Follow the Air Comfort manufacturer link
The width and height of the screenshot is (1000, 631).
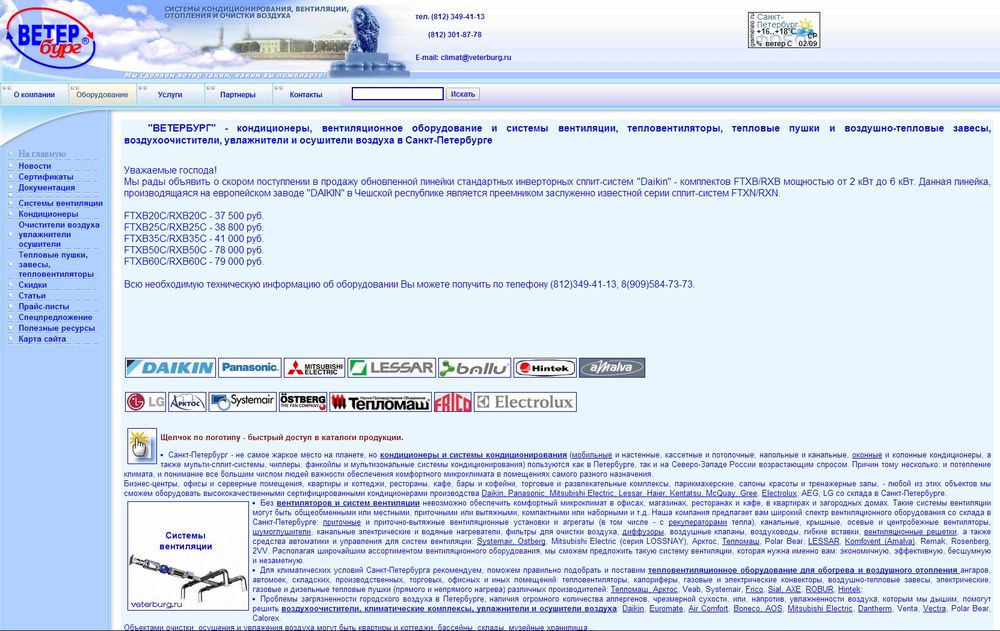[709, 609]
